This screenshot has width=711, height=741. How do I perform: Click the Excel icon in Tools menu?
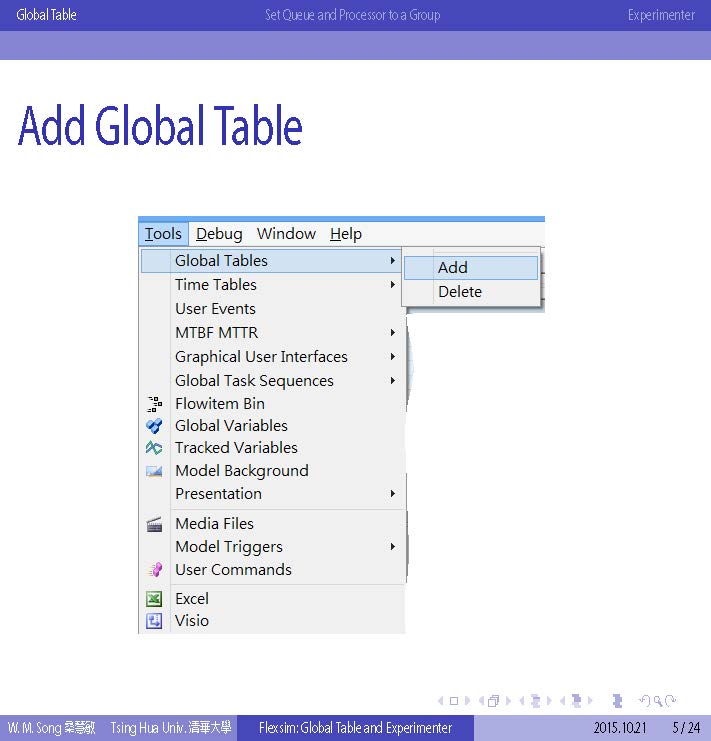click(154, 599)
